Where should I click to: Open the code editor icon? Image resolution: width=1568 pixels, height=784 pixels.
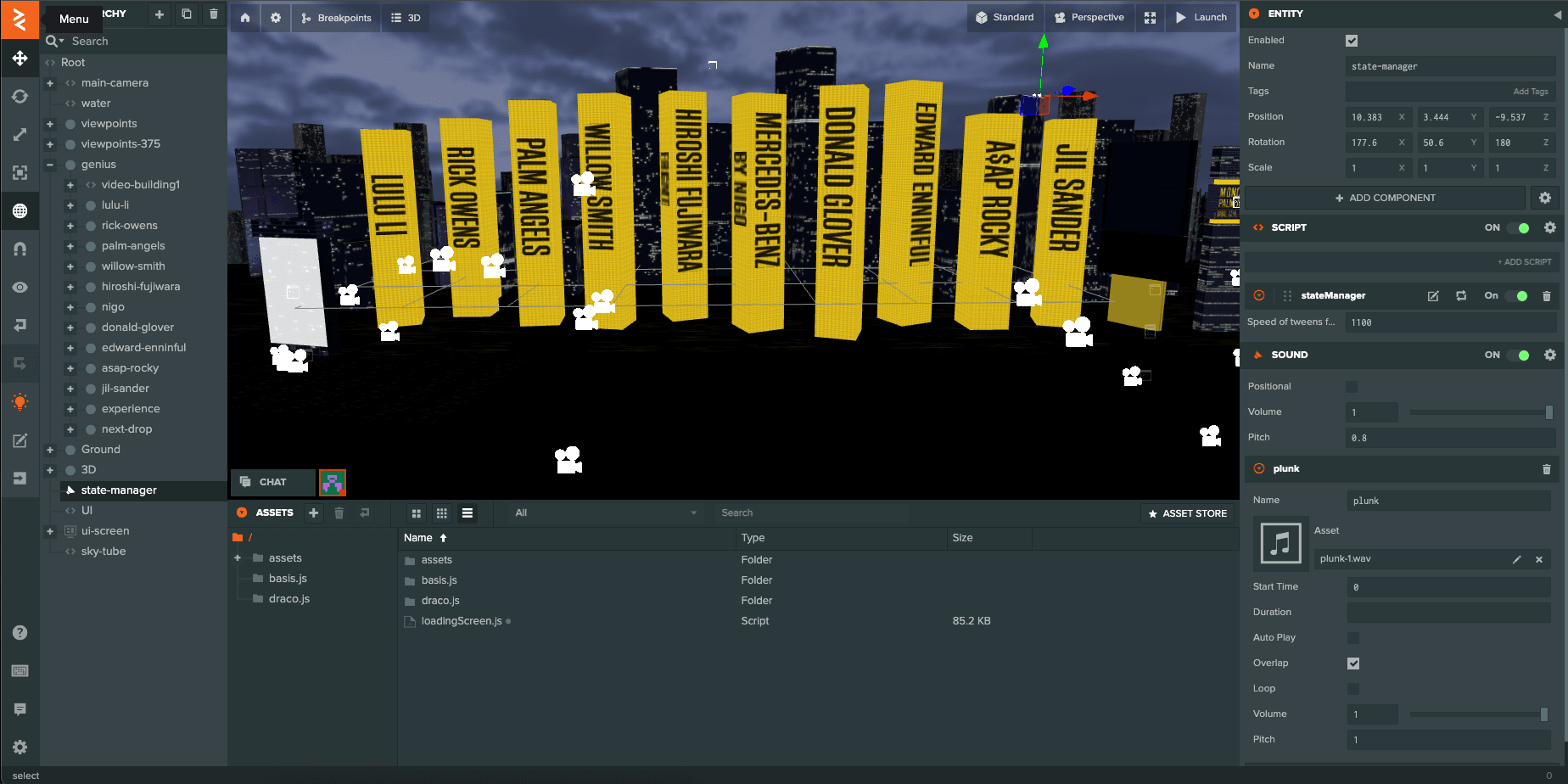click(x=20, y=440)
